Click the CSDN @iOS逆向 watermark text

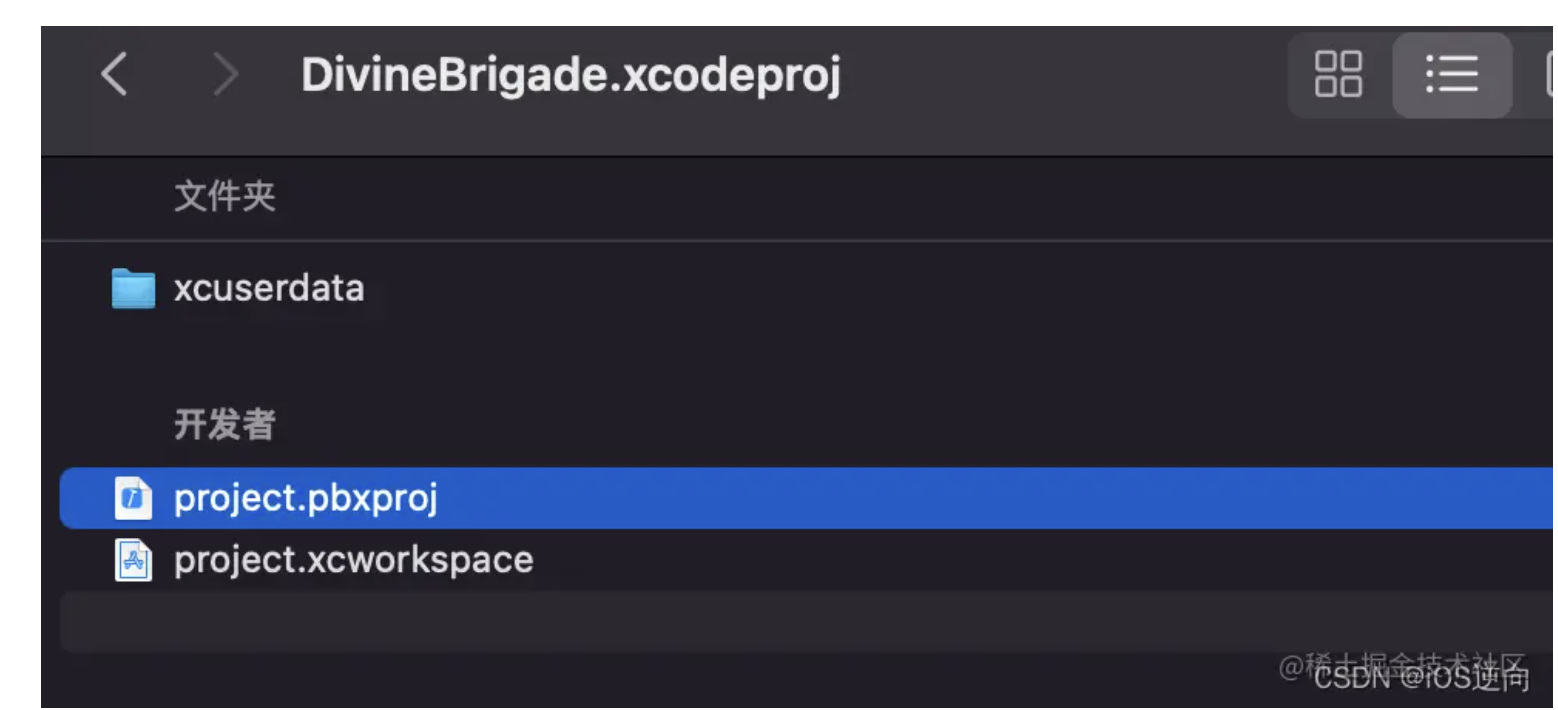pos(1421,679)
